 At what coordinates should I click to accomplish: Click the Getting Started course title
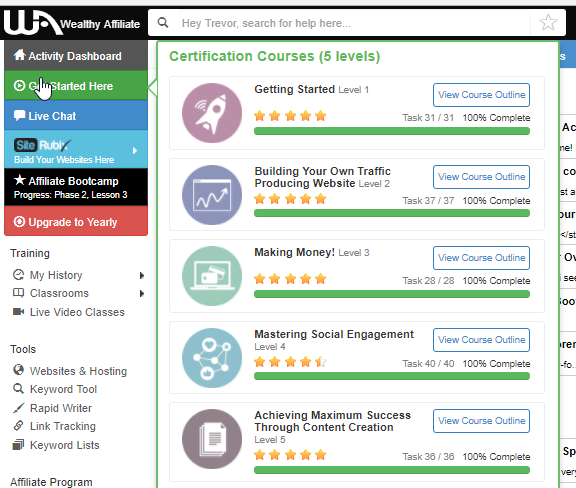[x=294, y=89]
